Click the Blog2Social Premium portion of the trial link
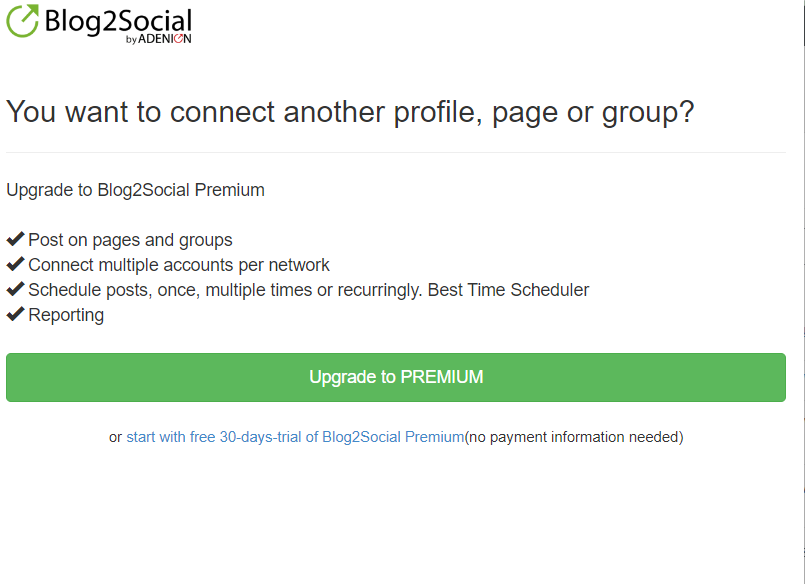The width and height of the screenshot is (805, 584). pos(393,437)
